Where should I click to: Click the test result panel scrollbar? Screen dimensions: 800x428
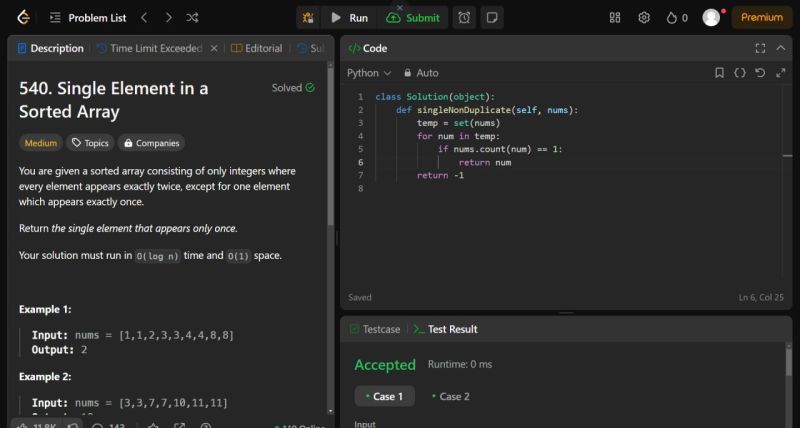[788, 362]
